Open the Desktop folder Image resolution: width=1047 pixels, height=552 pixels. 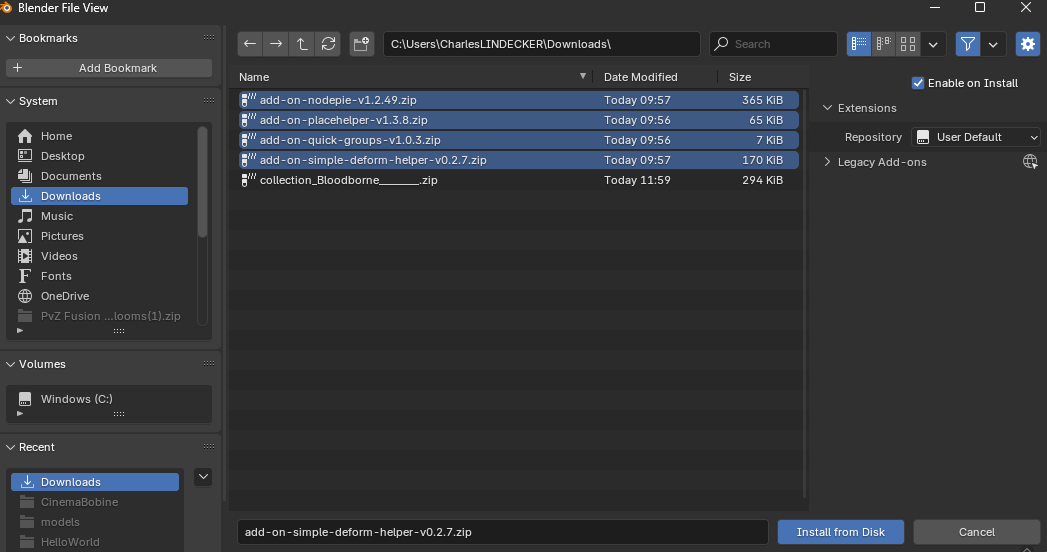[x=99, y=156]
